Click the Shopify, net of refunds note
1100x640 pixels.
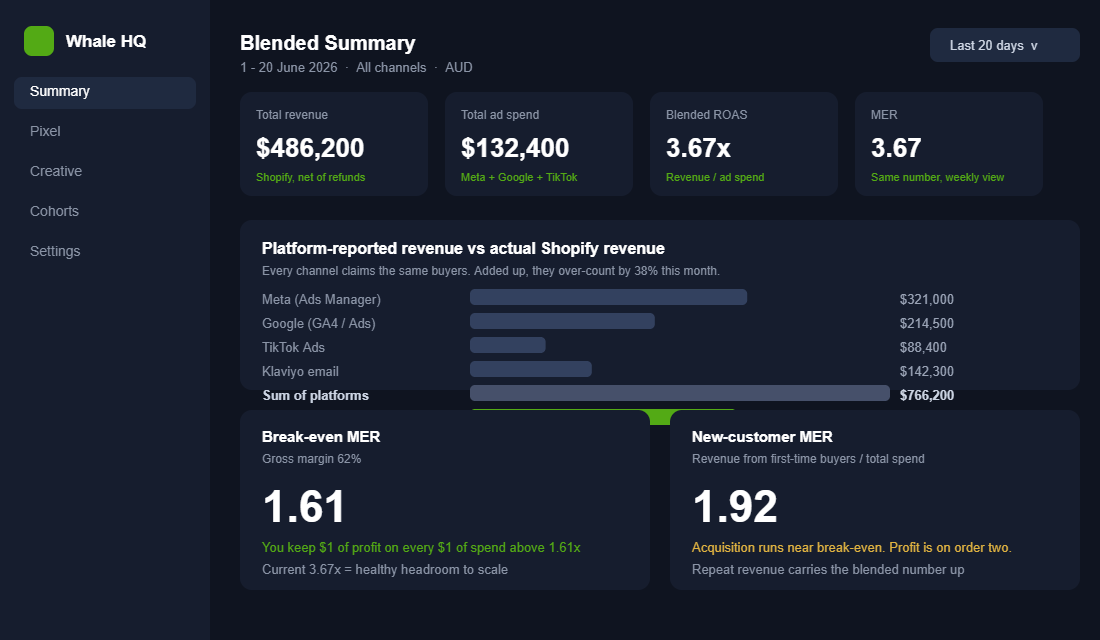310,178
